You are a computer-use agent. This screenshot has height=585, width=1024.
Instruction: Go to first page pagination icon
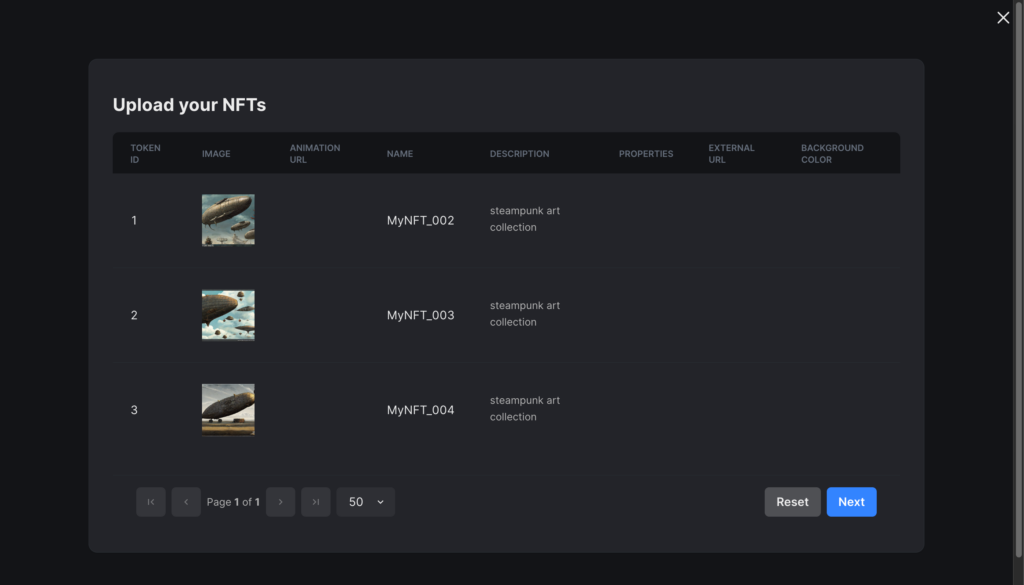[151, 501]
